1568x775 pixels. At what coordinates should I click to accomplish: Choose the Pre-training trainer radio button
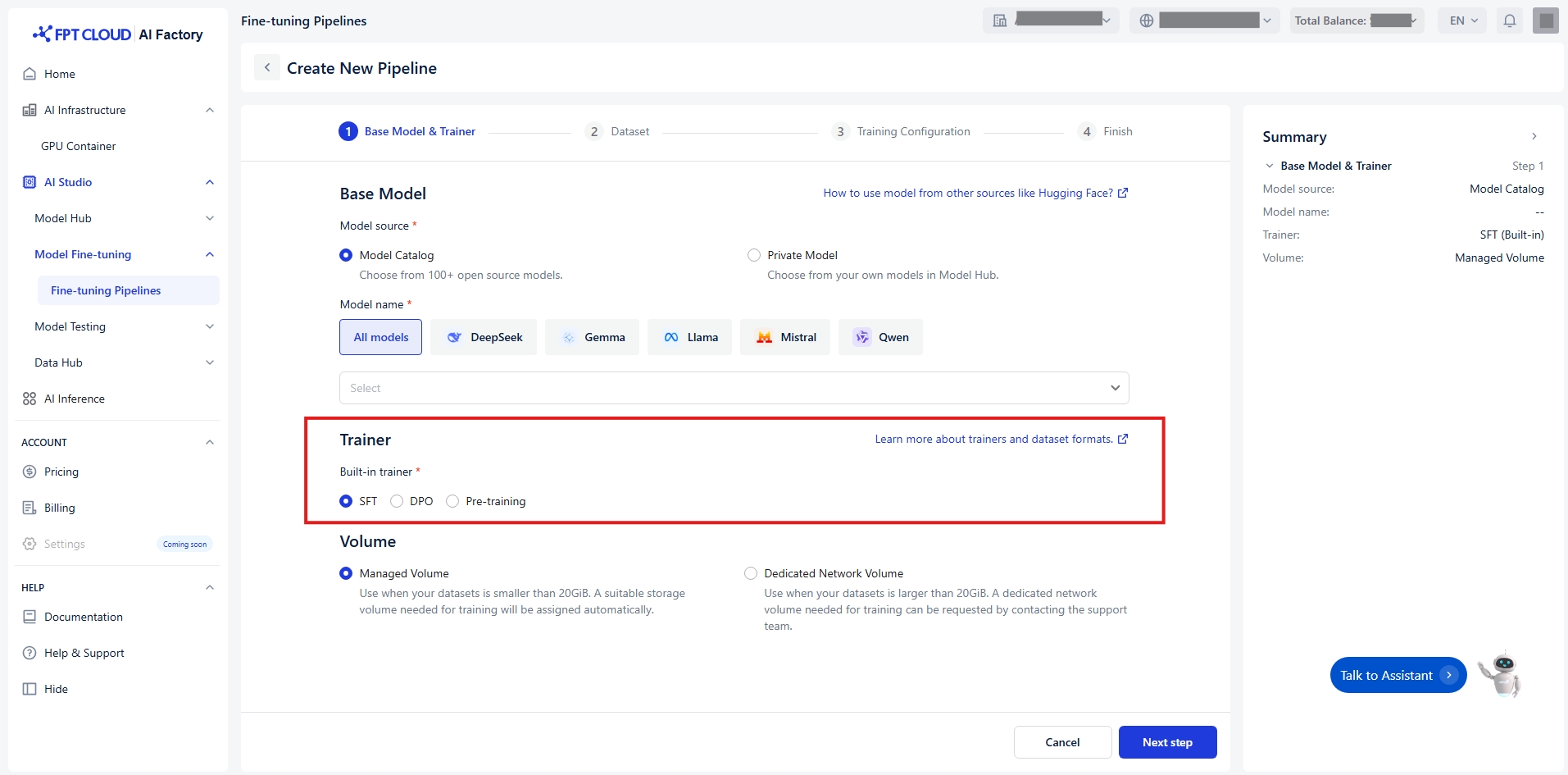(x=453, y=501)
